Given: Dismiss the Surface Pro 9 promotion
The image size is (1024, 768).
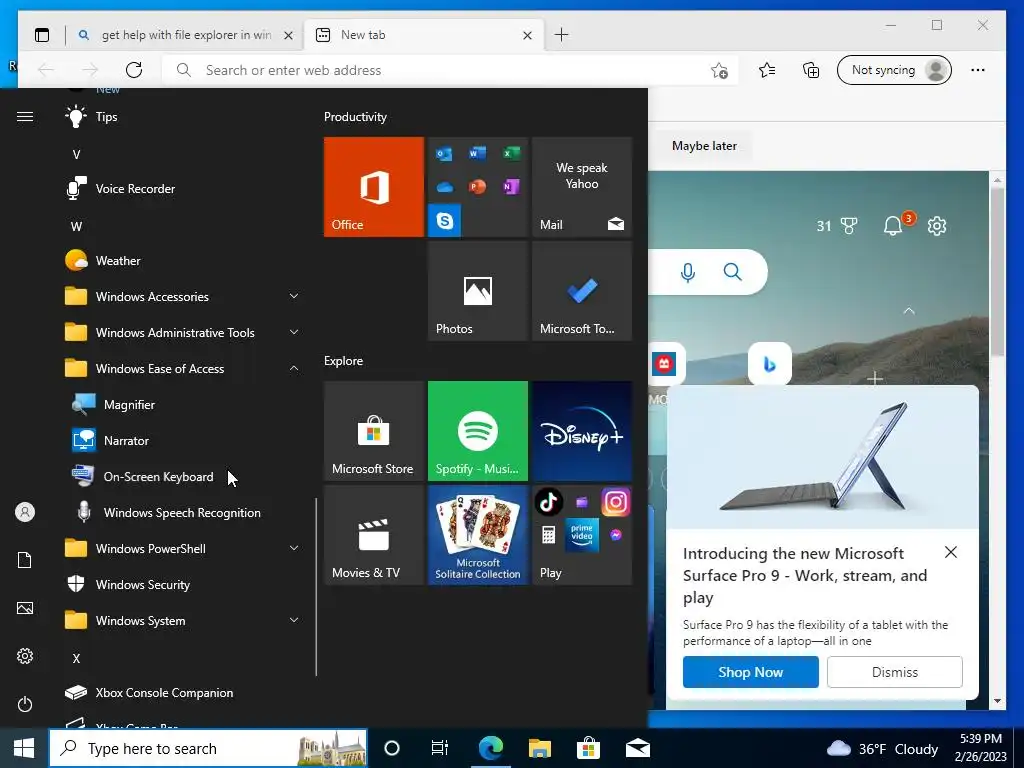Looking at the screenshot, I should [x=895, y=672].
